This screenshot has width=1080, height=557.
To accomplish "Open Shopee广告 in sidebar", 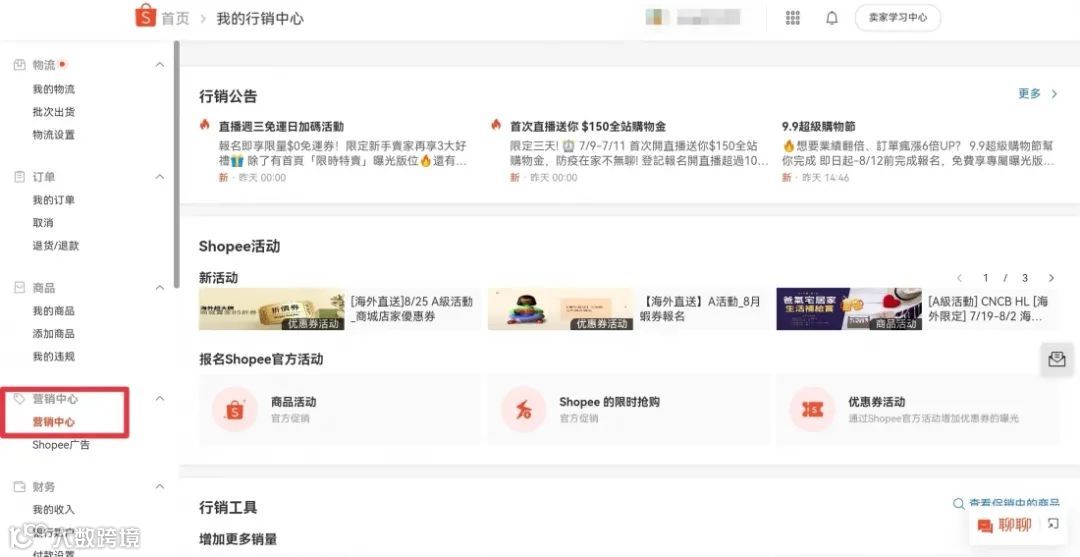I will point(61,445).
